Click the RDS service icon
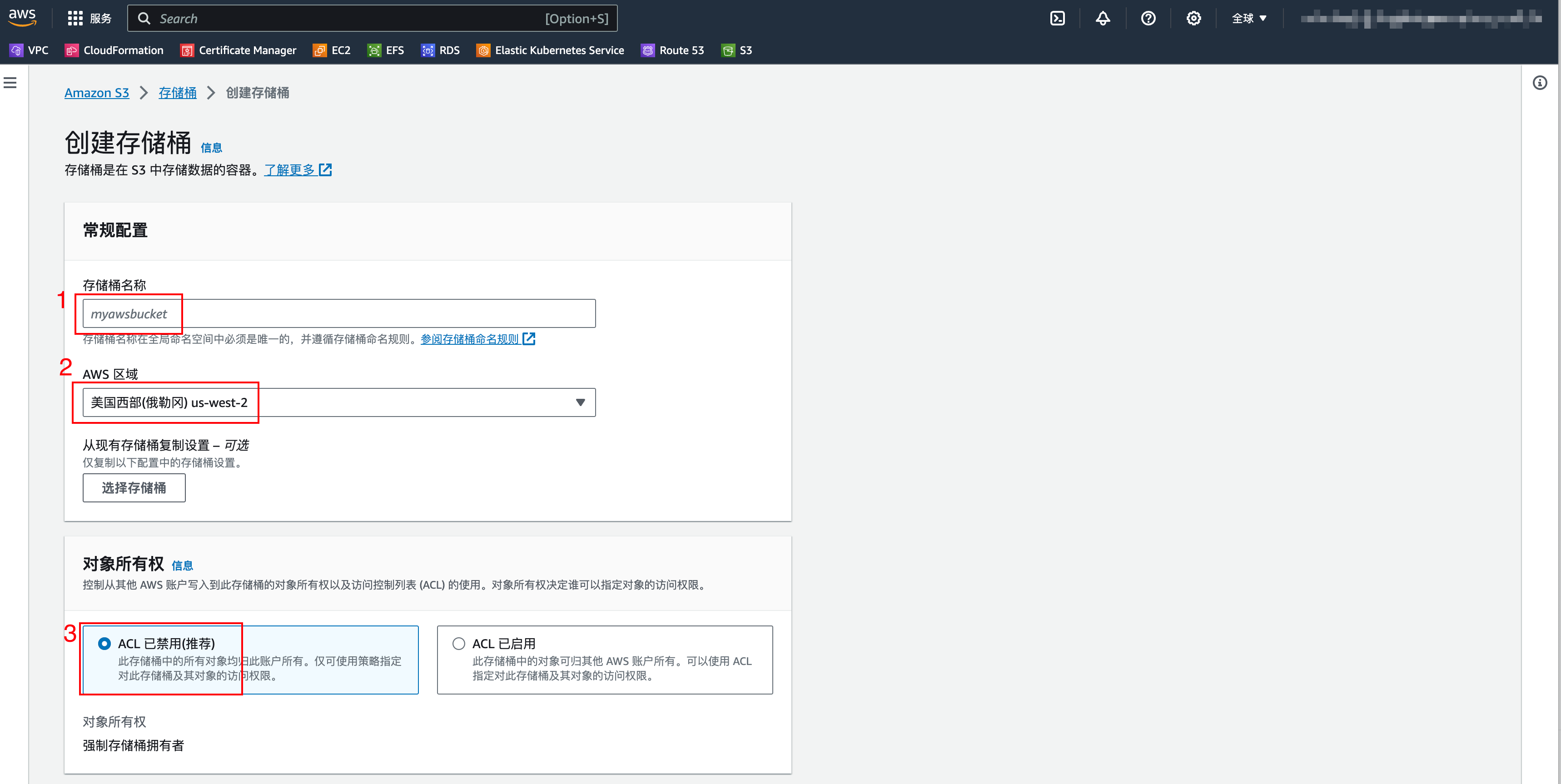 coord(428,50)
